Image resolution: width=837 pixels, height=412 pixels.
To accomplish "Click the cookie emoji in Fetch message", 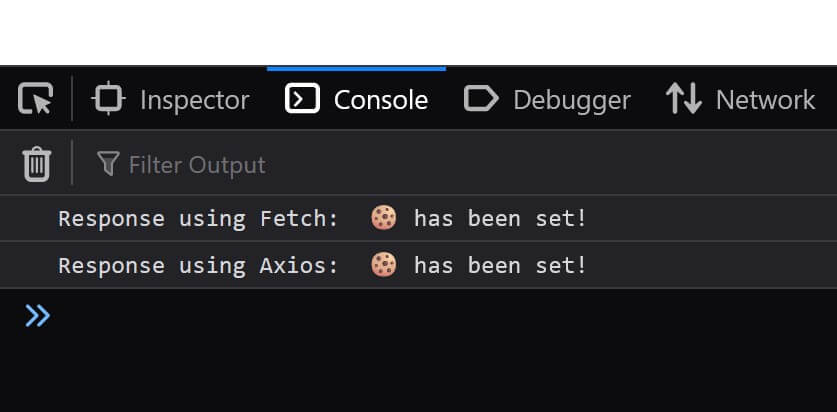I will 384,218.
